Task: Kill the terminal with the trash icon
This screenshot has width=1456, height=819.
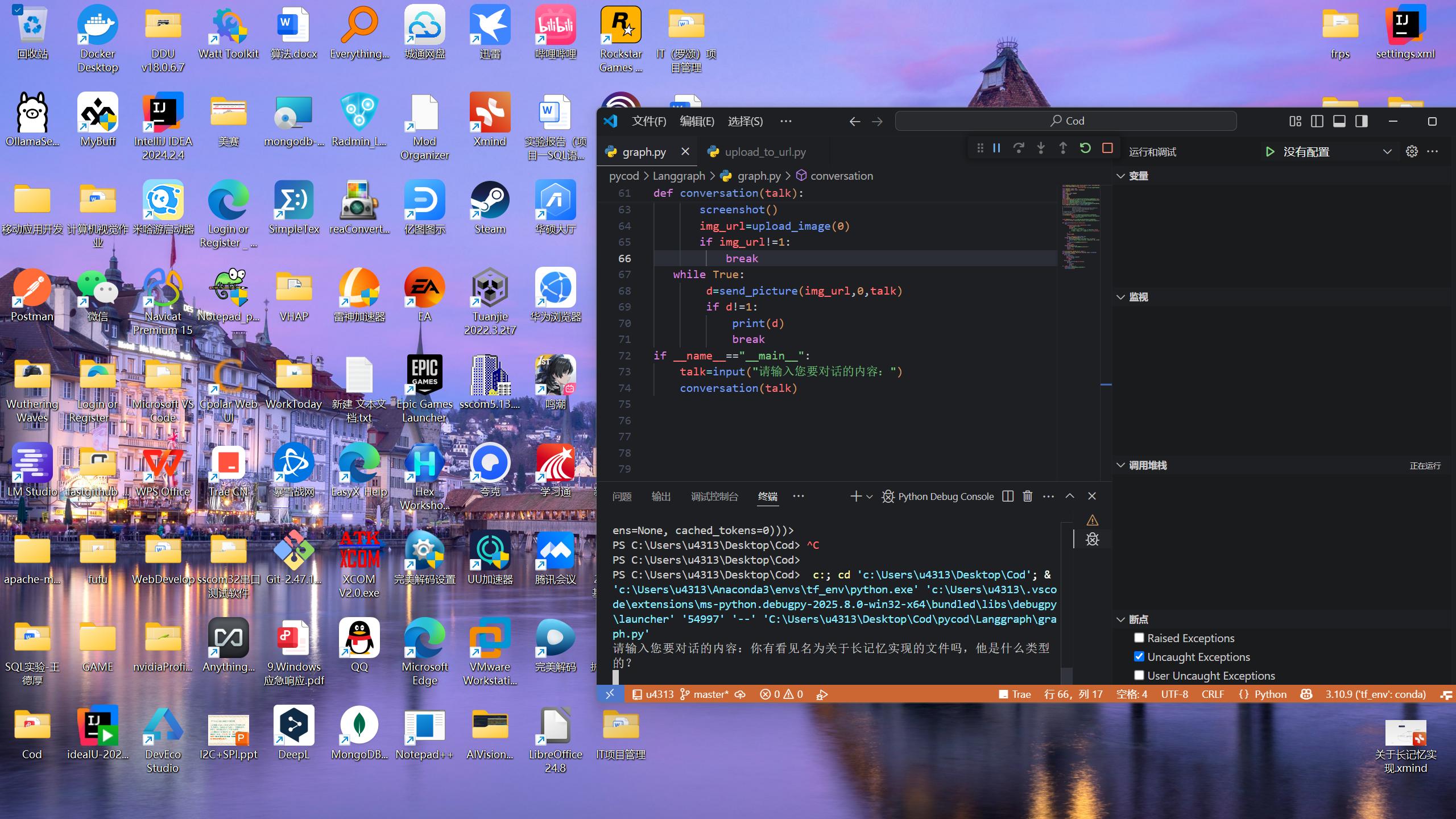Action: (x=1028, y=496)
